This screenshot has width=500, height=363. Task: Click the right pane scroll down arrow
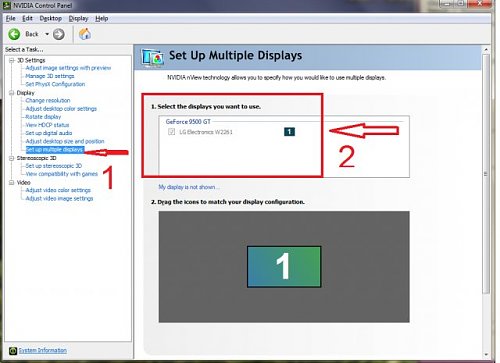pyautogui.click(x=486, y=355)
